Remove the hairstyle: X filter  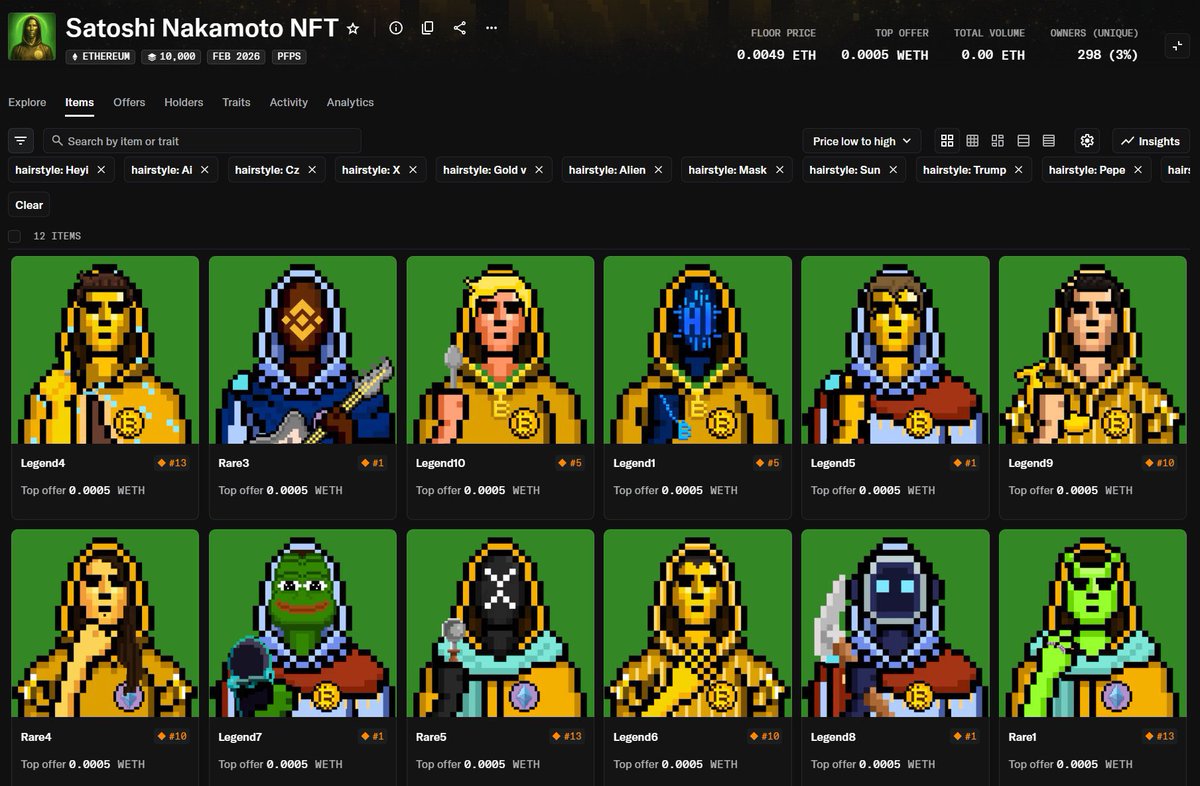pos(412,170)
